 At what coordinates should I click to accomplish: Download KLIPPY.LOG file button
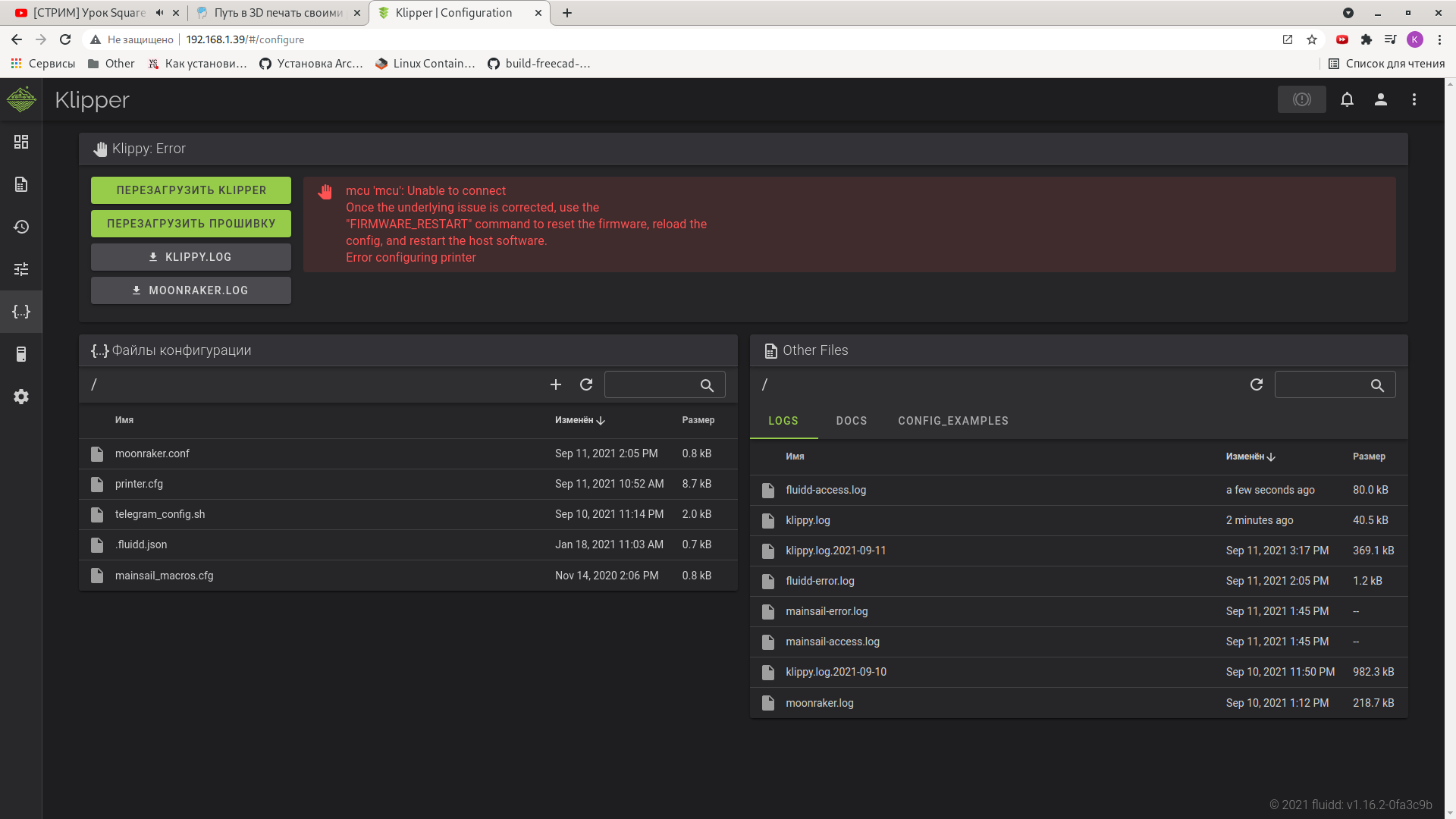tap(191, 257)
